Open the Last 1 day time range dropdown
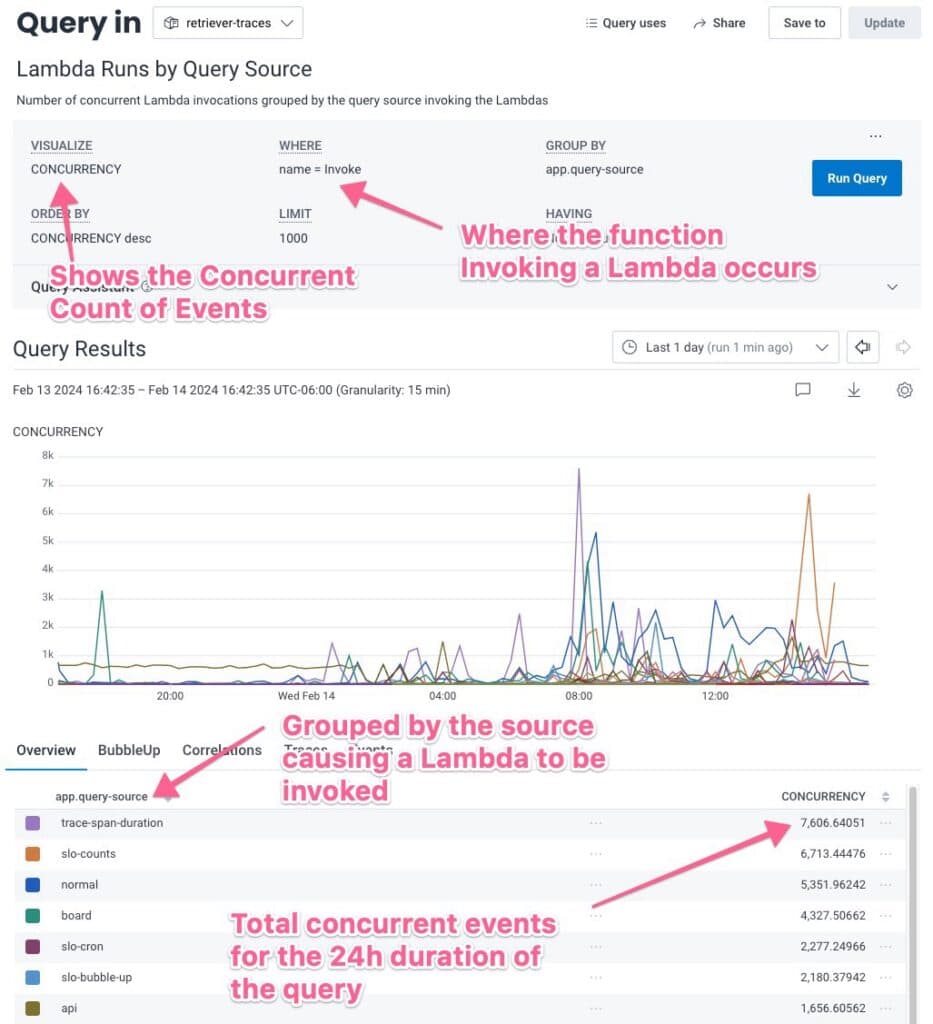This screenshot has height=1024, width=933. tap(725, 347)
